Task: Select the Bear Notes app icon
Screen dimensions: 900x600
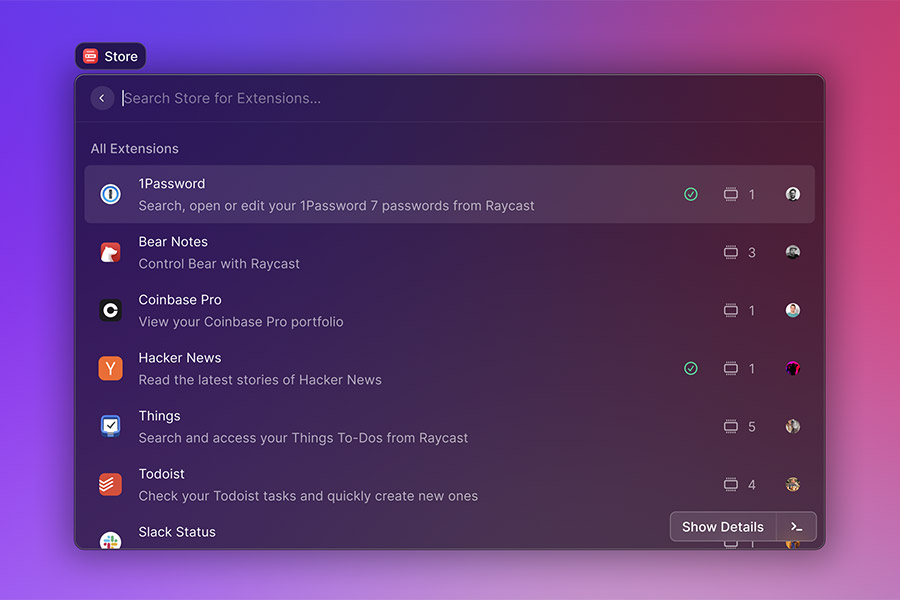Action: [x=110, y=252]
